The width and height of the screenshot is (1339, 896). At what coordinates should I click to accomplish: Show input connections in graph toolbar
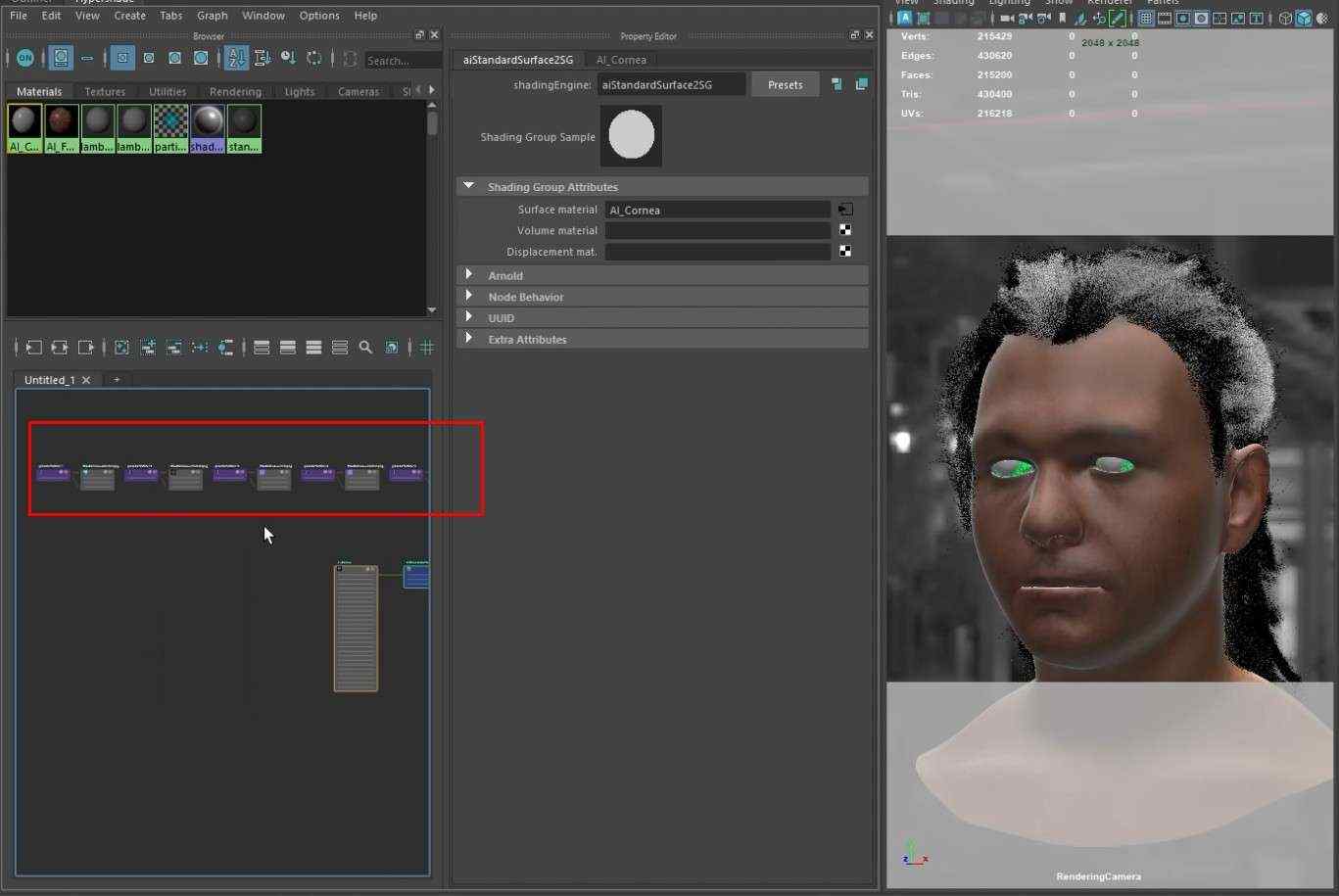33,348
